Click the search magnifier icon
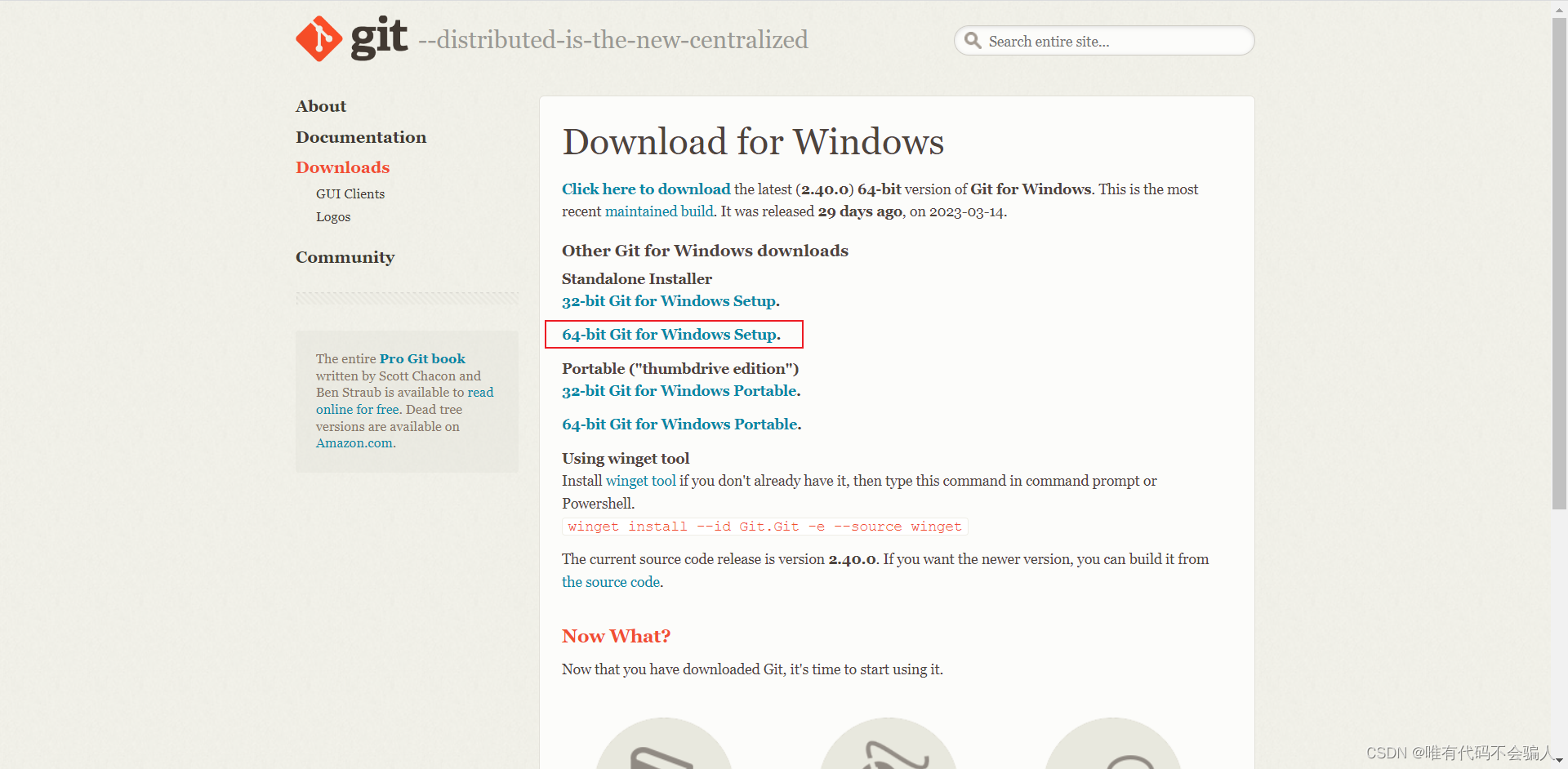This screenshot has width=1568, height=769. [x=972, y=41]
